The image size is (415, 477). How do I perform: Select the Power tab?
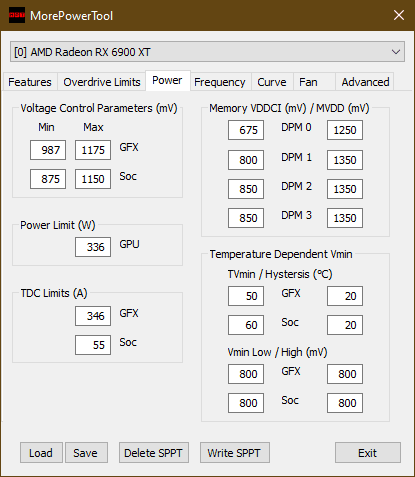coord(167,80)
